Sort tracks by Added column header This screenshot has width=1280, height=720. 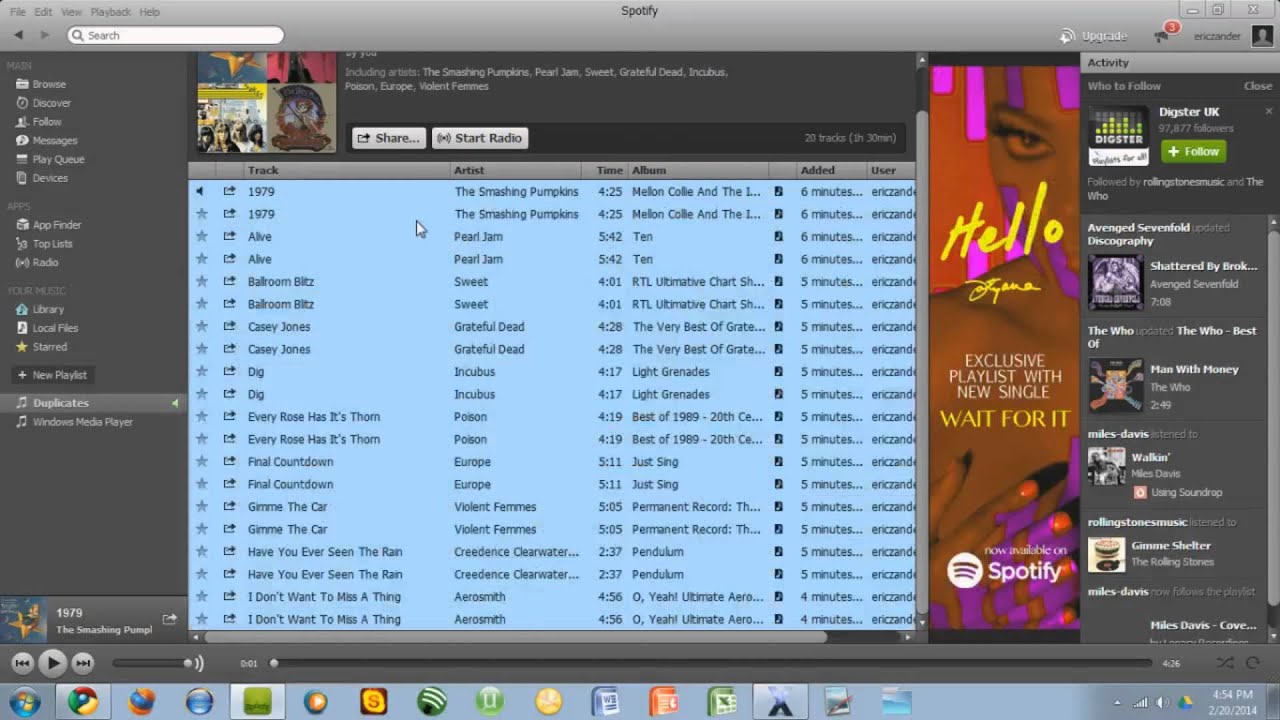coord(831,170)
